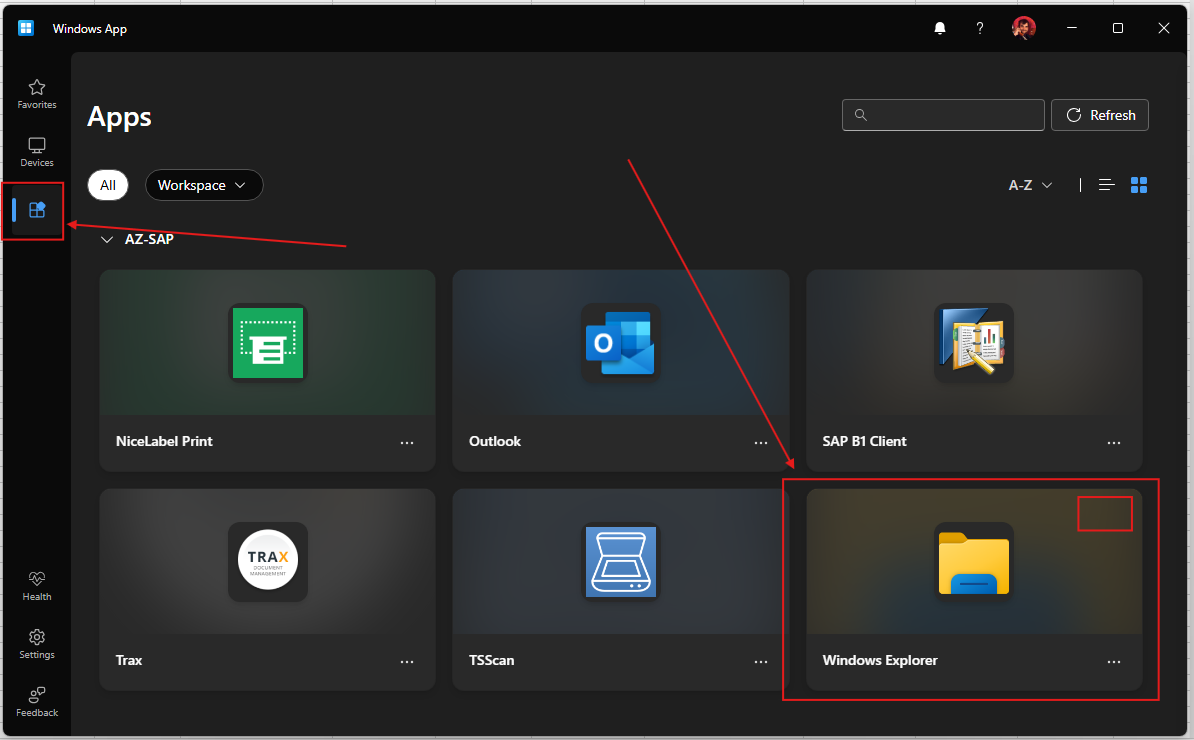The image size is (1194, 740).
Task: Go to Devices in the sidebar
Action: (37, 151)
